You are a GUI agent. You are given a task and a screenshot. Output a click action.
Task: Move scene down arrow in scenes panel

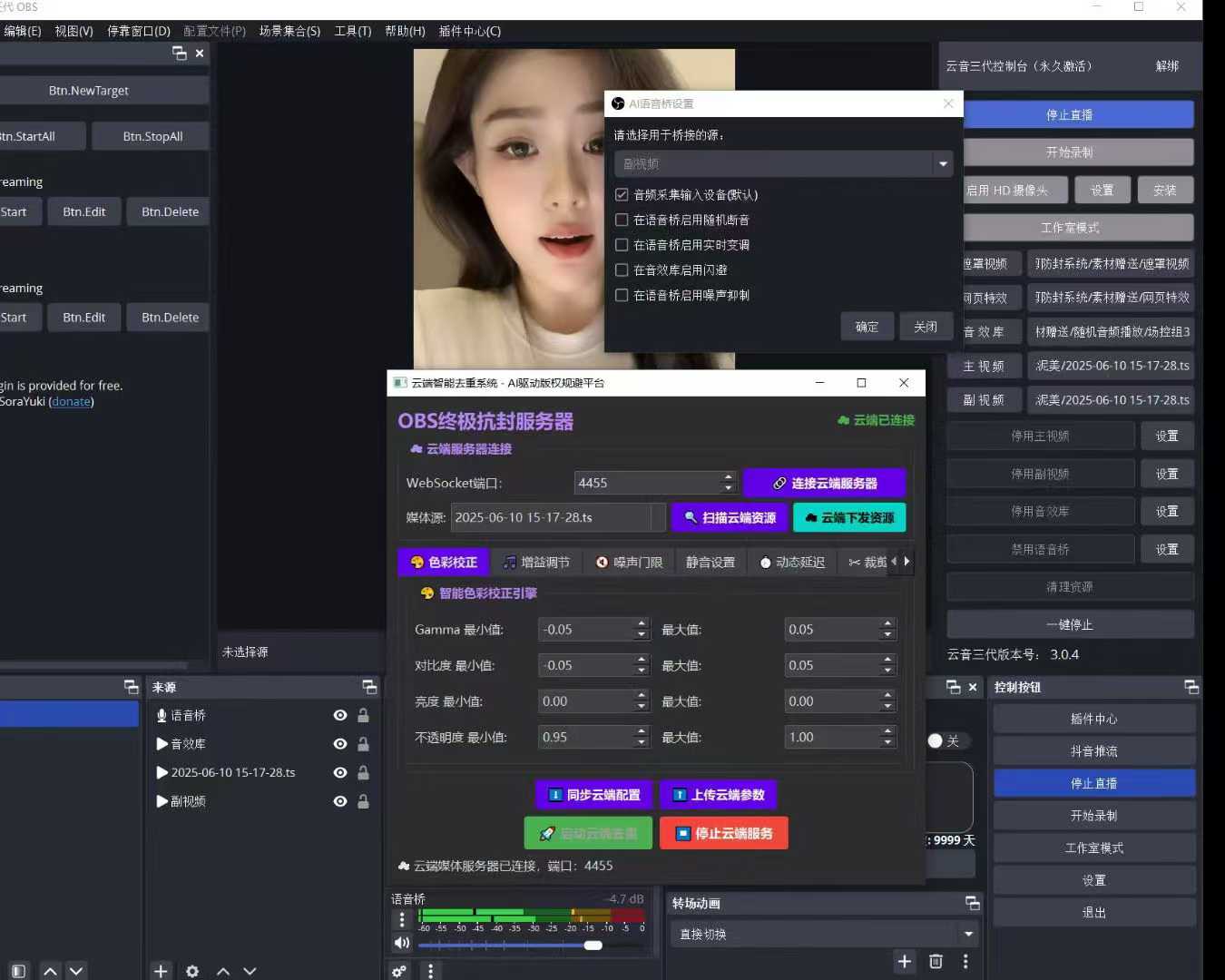click(77, 971)
